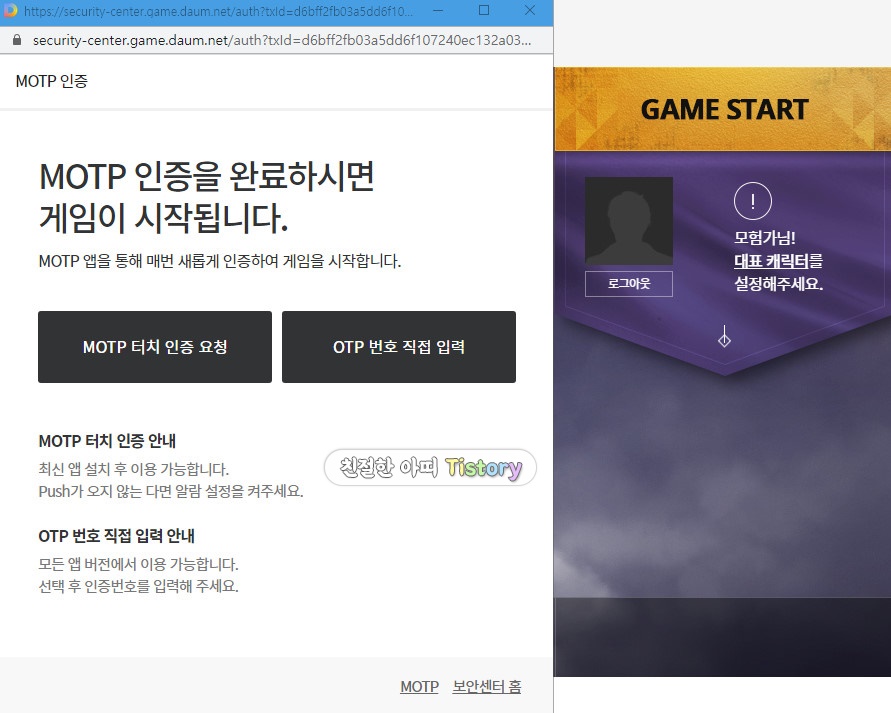Click the MOTP 앱을 통해 매번 새롭게 인증 description
The image size is (891, 713).
[220, 261]
